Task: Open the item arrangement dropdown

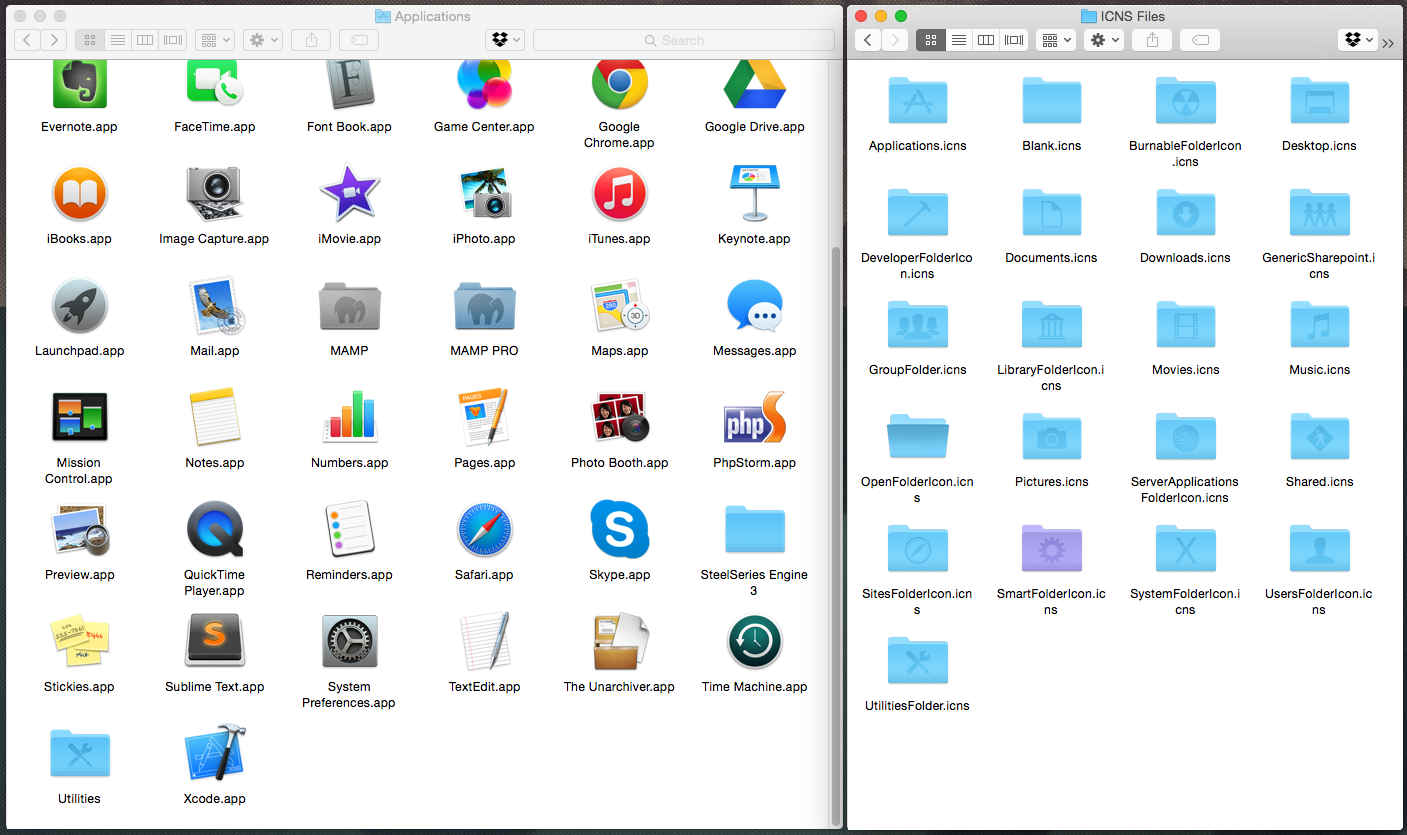Action: tap(213, 40)
